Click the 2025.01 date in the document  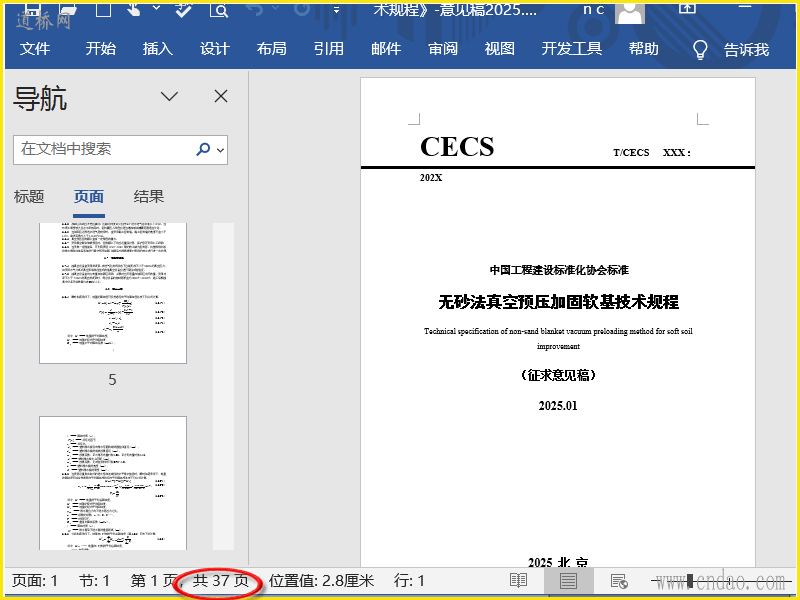(558, 406)
